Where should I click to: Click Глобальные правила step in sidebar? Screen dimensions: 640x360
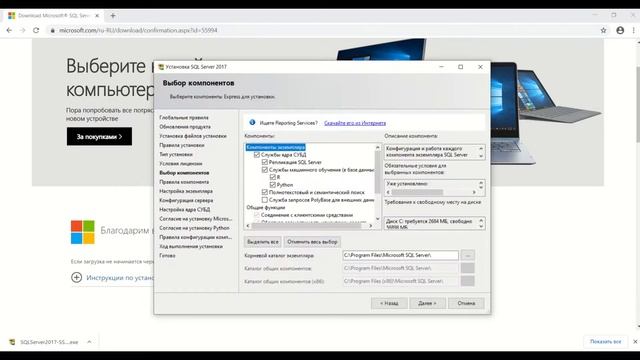click(184, 118)
